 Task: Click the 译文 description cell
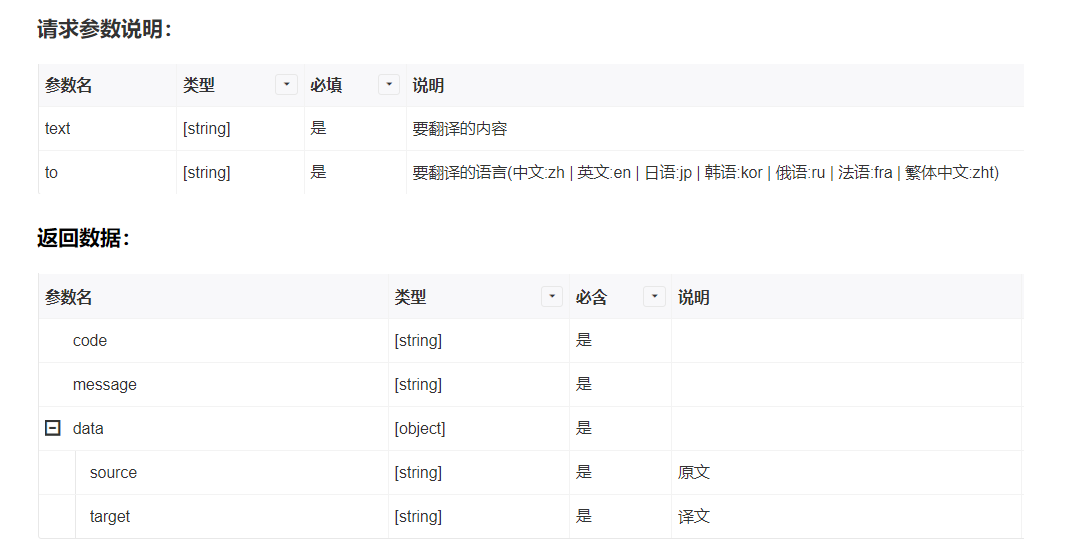pos(694,517)
